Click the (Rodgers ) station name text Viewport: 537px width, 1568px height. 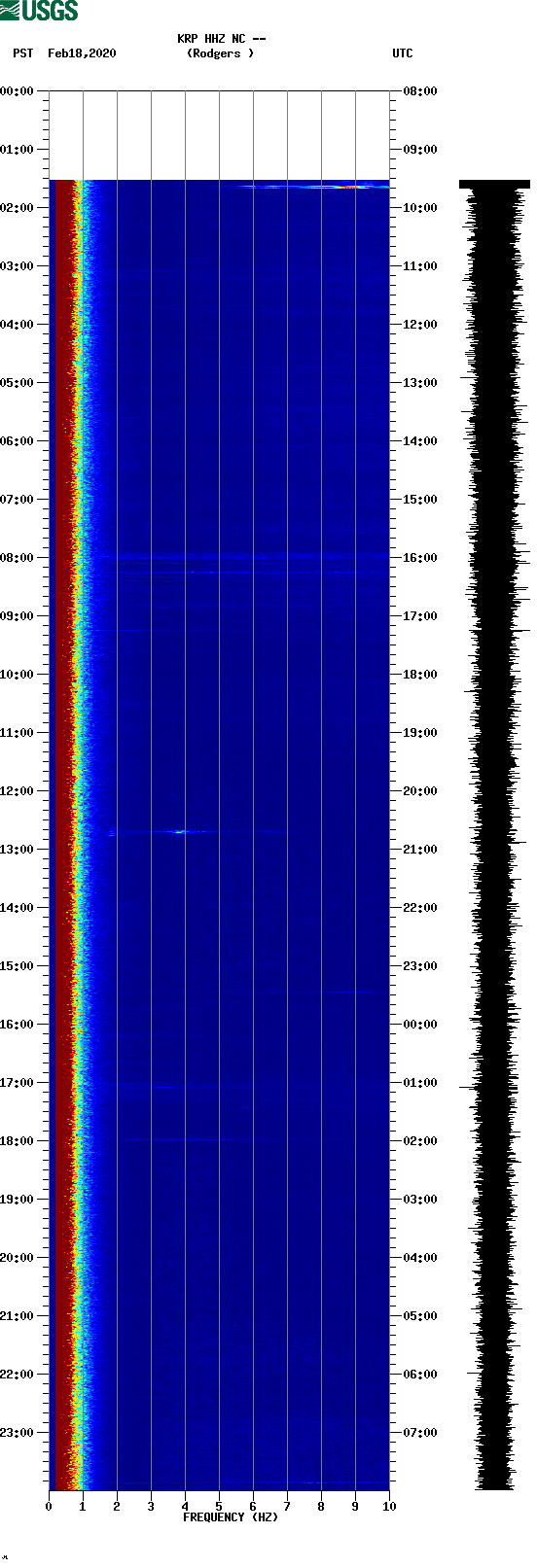(x=220, y=53)
